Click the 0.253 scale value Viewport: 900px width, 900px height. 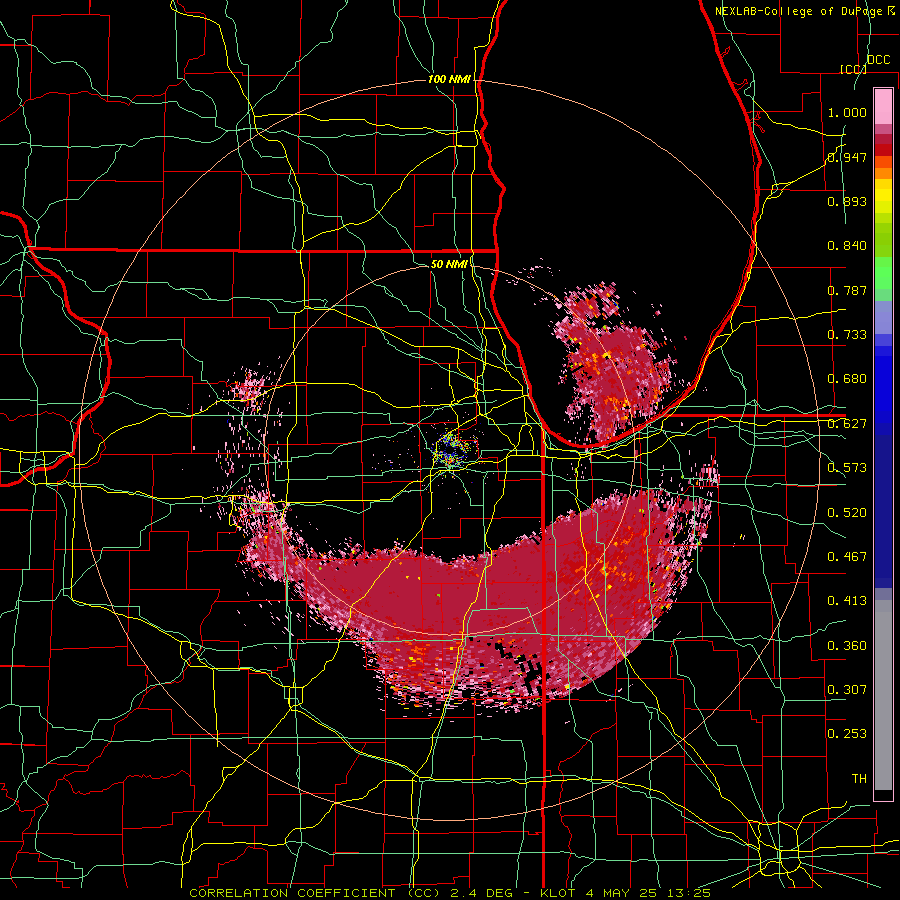point(847,734)
